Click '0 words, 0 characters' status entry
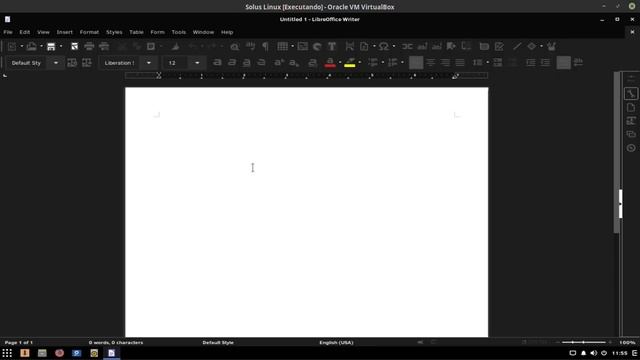Screen dimensions: 640x360 [116, 342]
